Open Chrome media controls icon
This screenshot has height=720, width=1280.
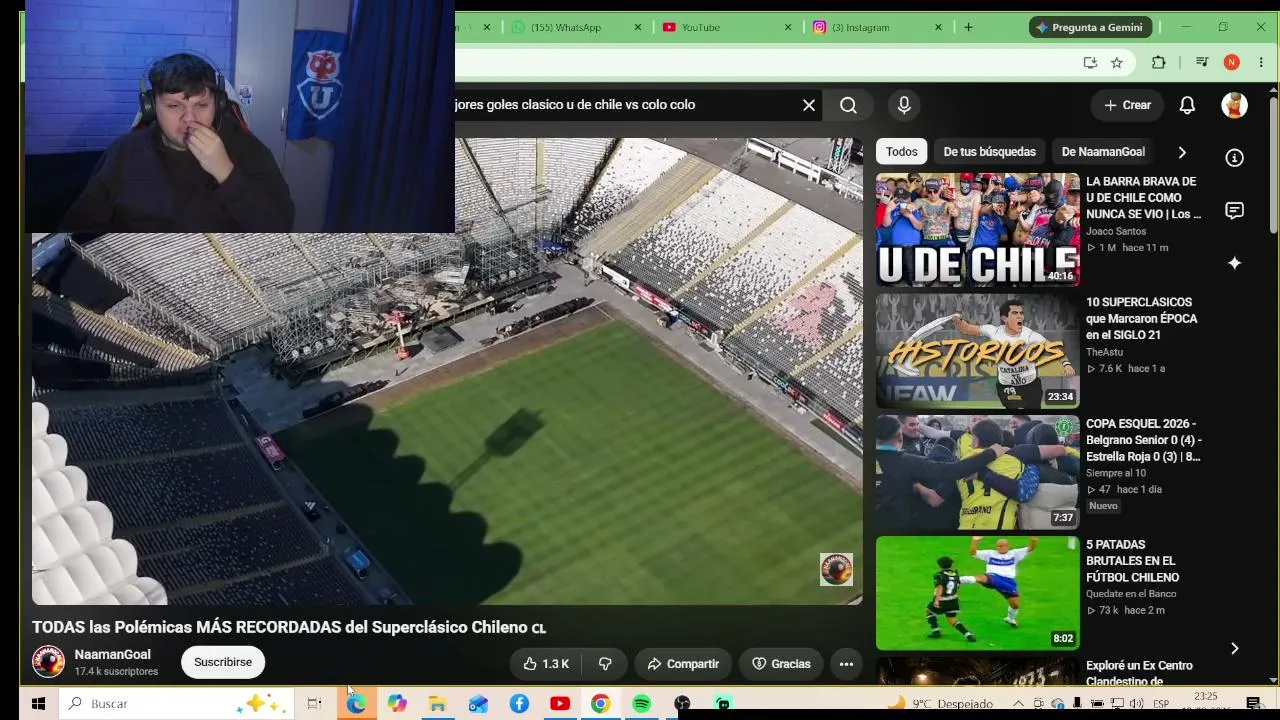coord(1202,62)
